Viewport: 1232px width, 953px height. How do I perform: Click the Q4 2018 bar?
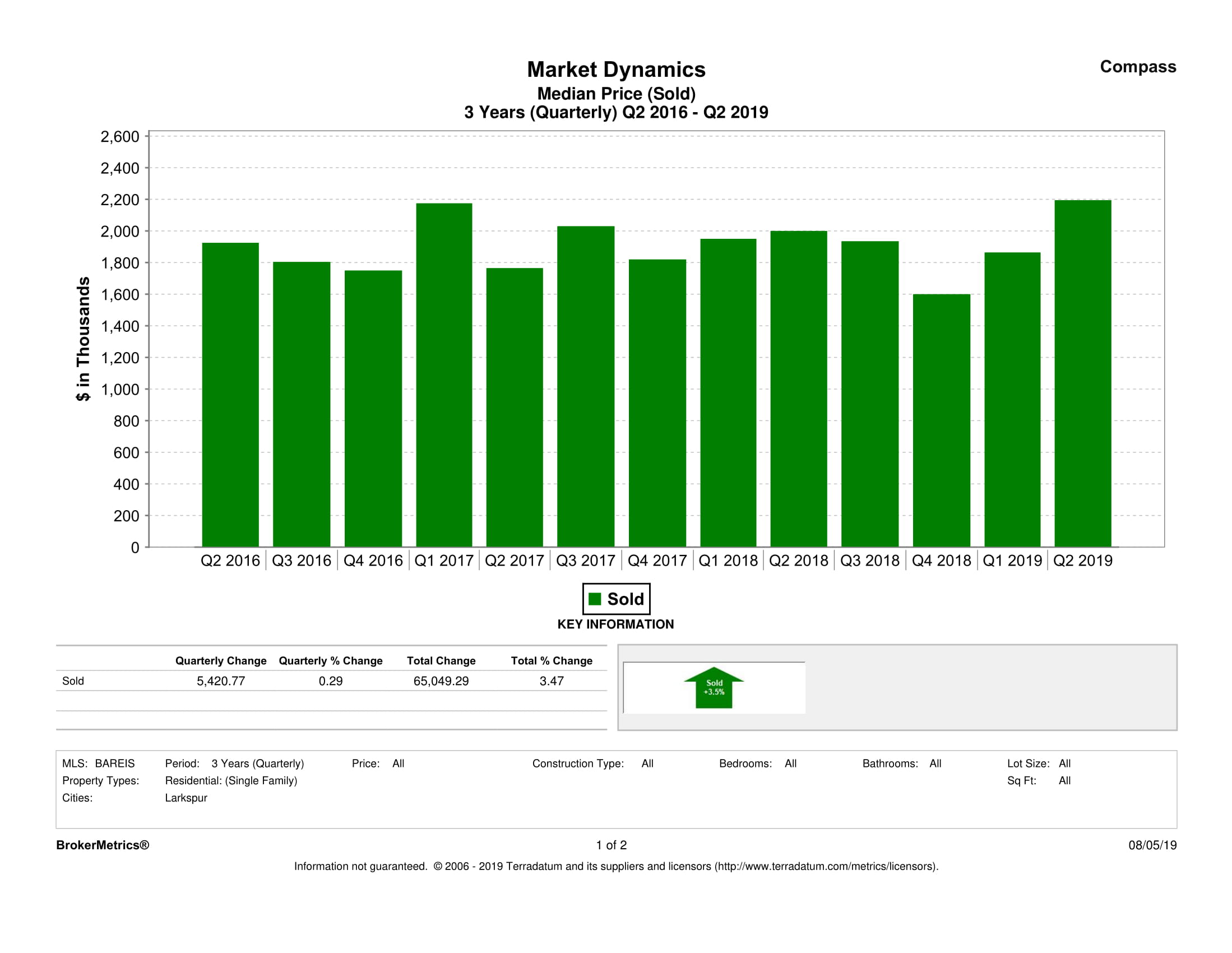tap(942, 420)
